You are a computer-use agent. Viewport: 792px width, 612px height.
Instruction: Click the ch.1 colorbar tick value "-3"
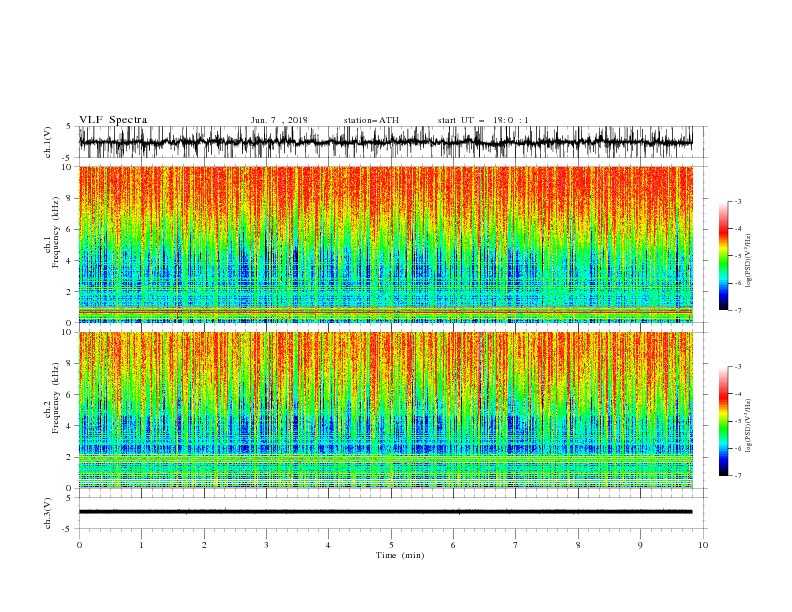737,201
